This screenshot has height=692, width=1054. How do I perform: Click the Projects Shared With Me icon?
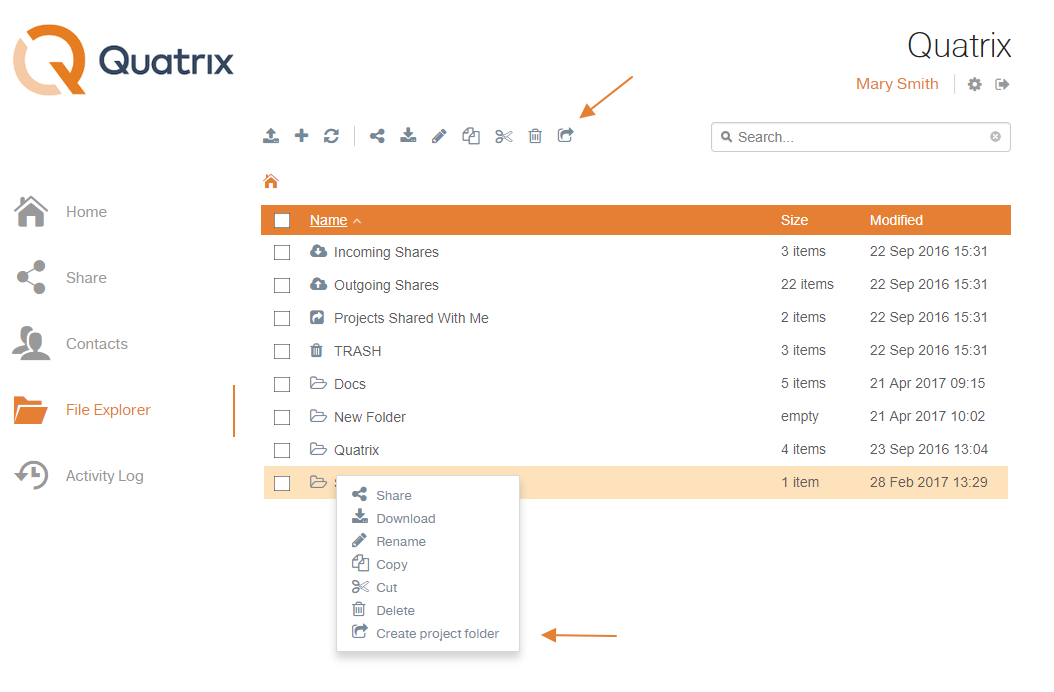(317, 317)
